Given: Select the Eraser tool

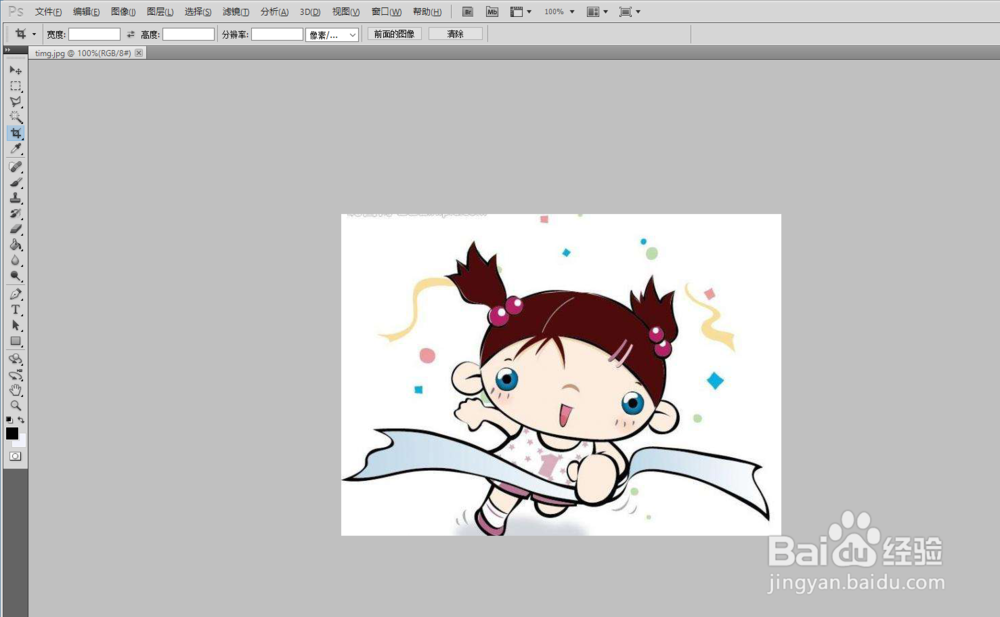Looking at the screenshot, I should pyautogui.click(x=15, y=229).
